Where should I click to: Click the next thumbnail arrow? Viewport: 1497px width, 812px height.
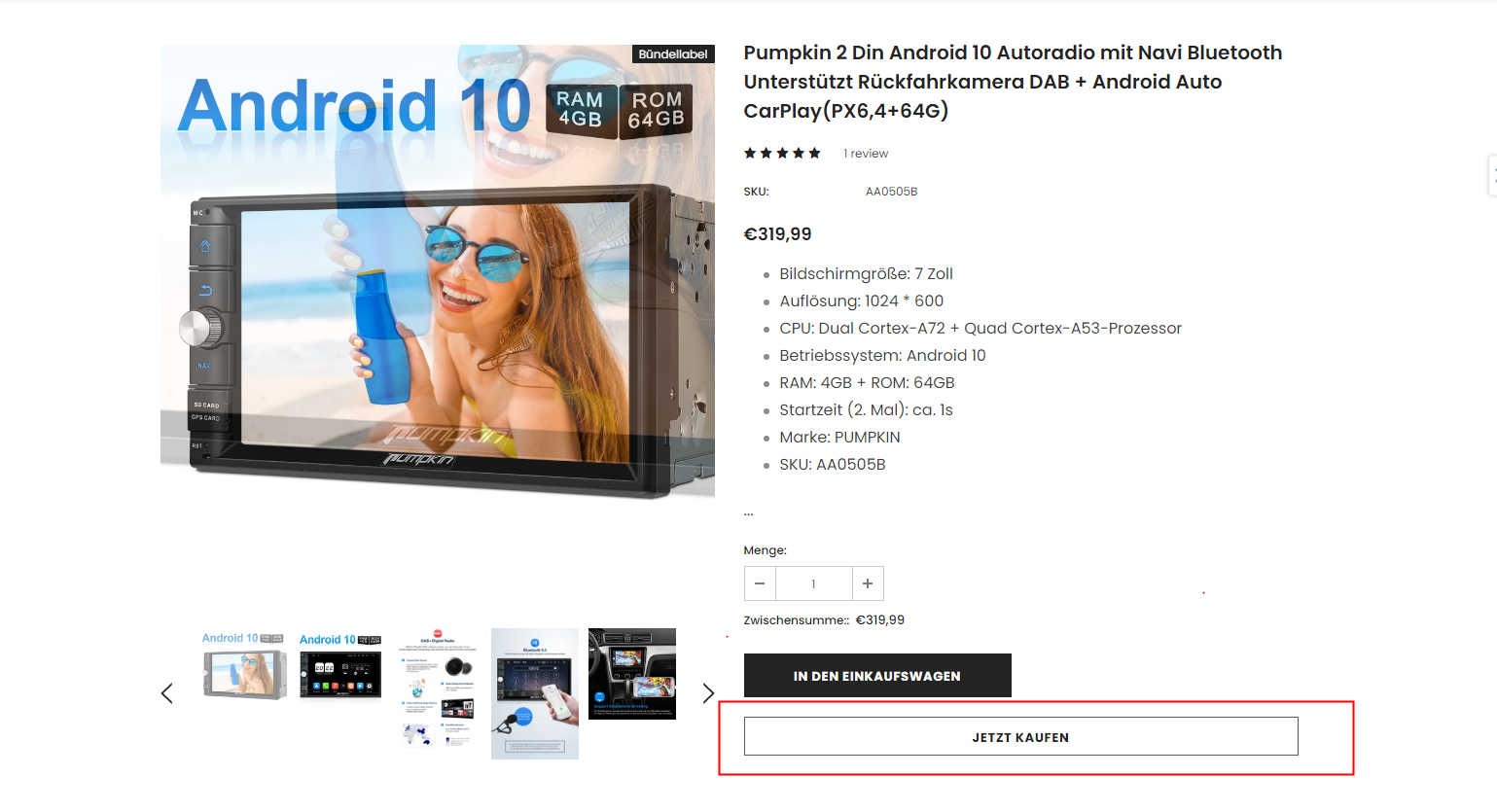[708, 693]
